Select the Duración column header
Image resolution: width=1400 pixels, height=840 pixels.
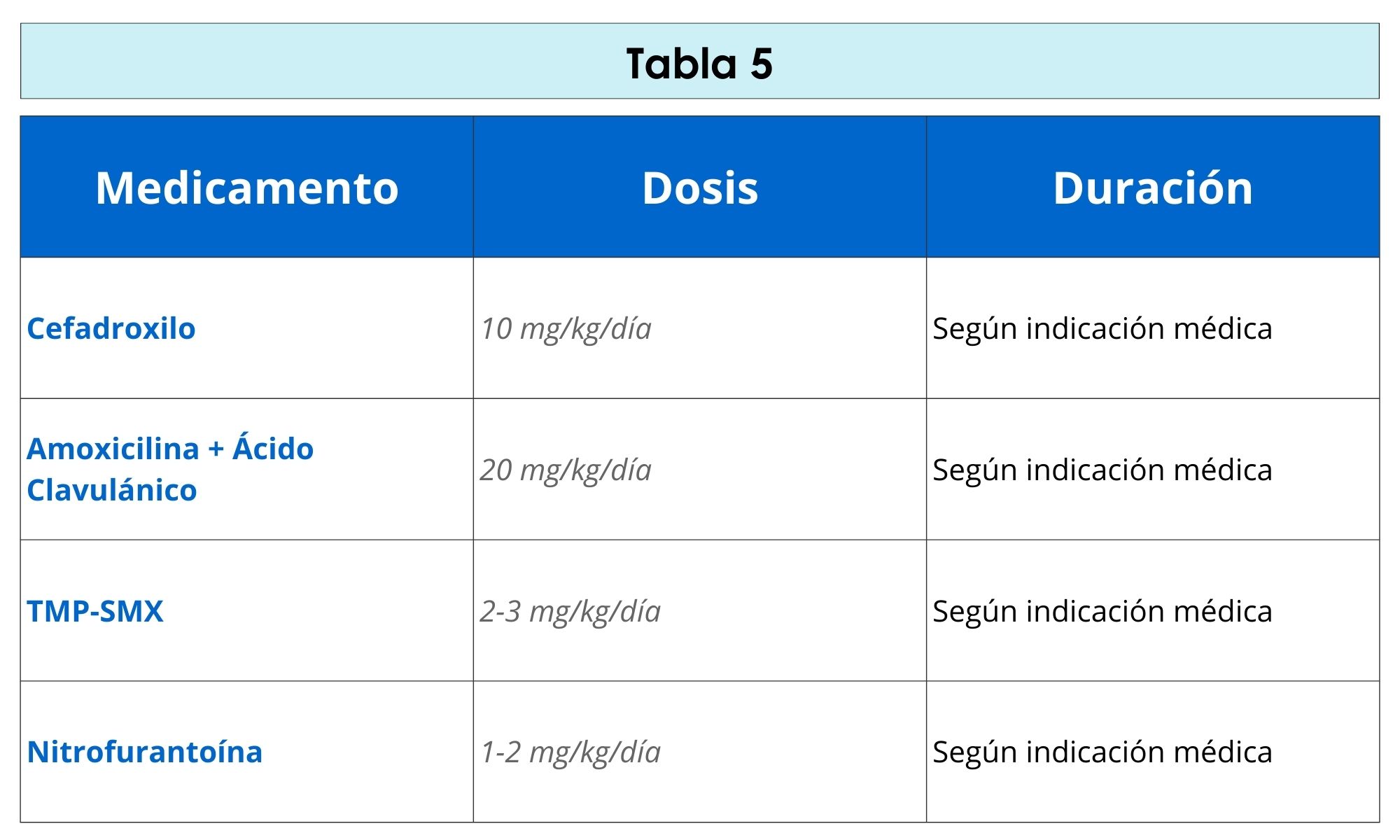coord(1152,188)
